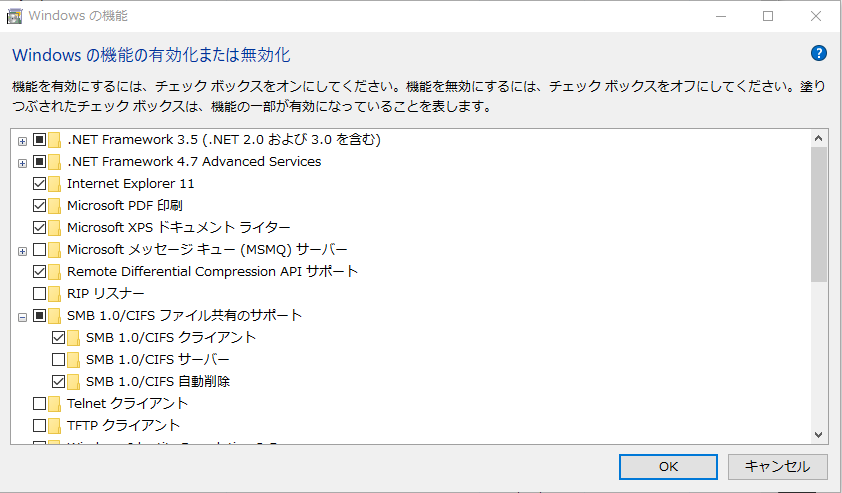
Task: Click folder icon beside TFTP クライアント
Action: [54, 425]
